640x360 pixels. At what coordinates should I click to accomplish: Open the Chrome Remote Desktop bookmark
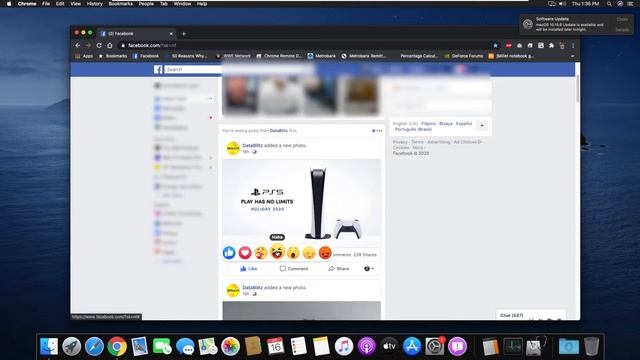(x=279, y=56)
